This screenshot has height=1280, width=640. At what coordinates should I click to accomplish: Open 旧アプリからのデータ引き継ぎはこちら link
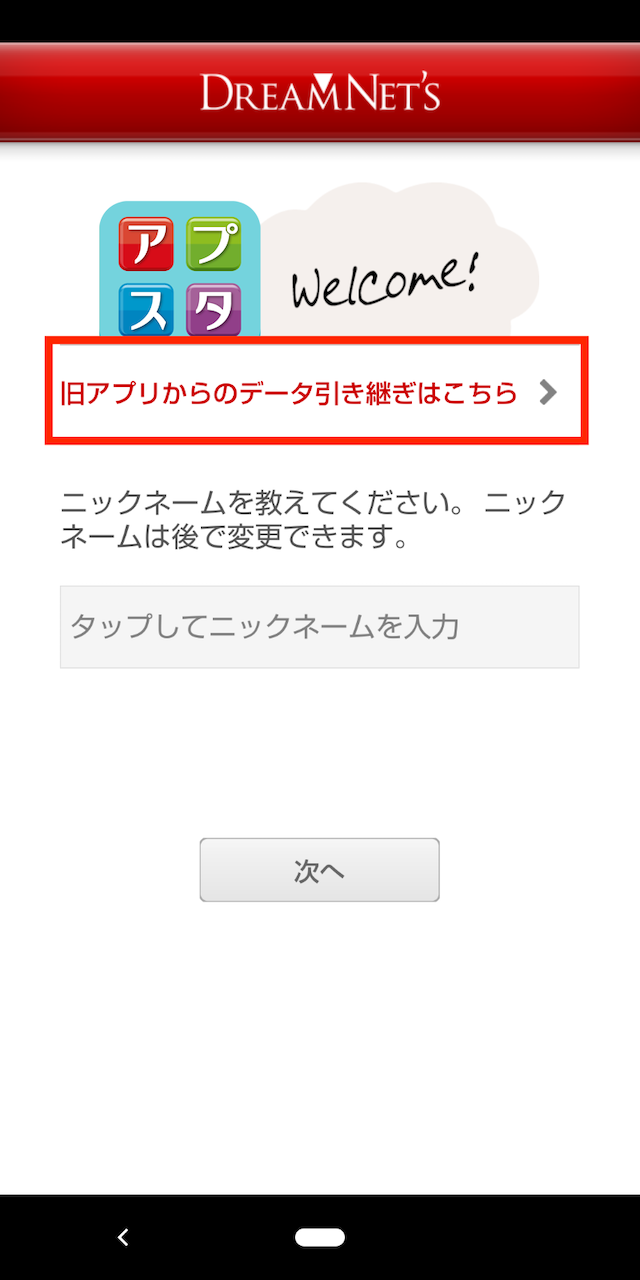coord(288,393)
